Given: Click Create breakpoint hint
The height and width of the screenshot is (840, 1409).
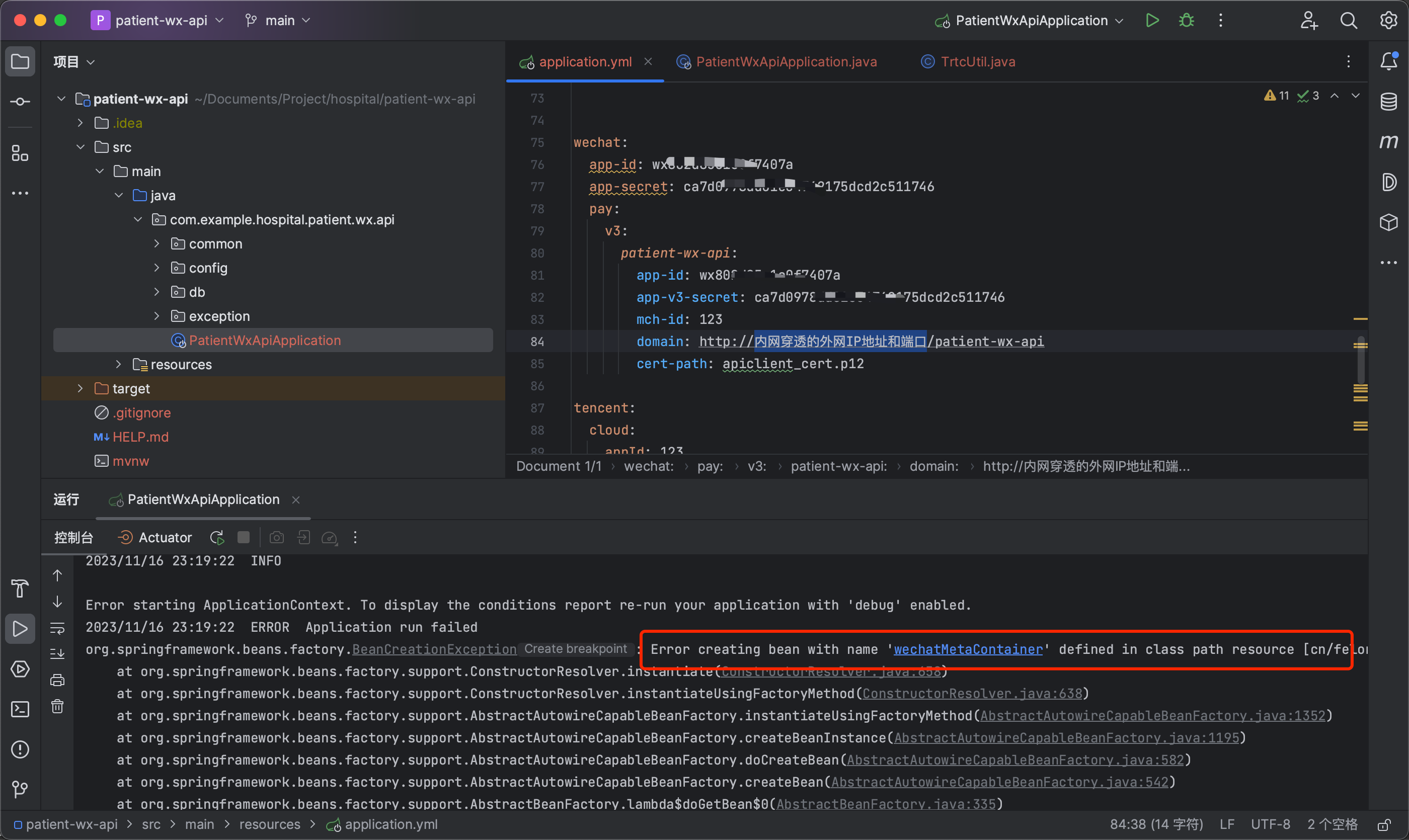Looking at the screenshot, I should [576, 649].
